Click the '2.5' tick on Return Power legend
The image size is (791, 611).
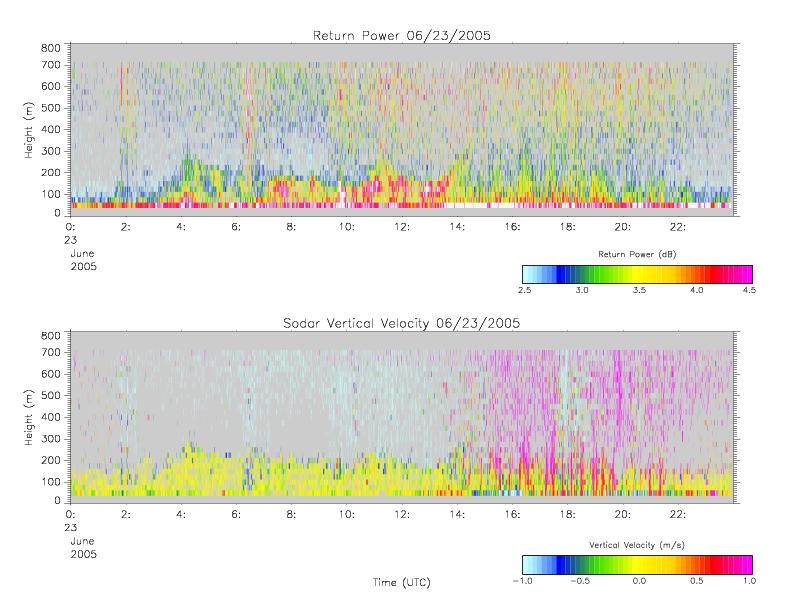point(524,290)
